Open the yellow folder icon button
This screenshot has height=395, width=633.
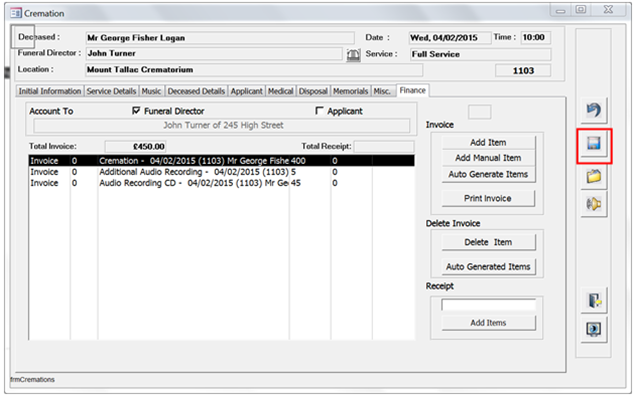click(594, 176)
